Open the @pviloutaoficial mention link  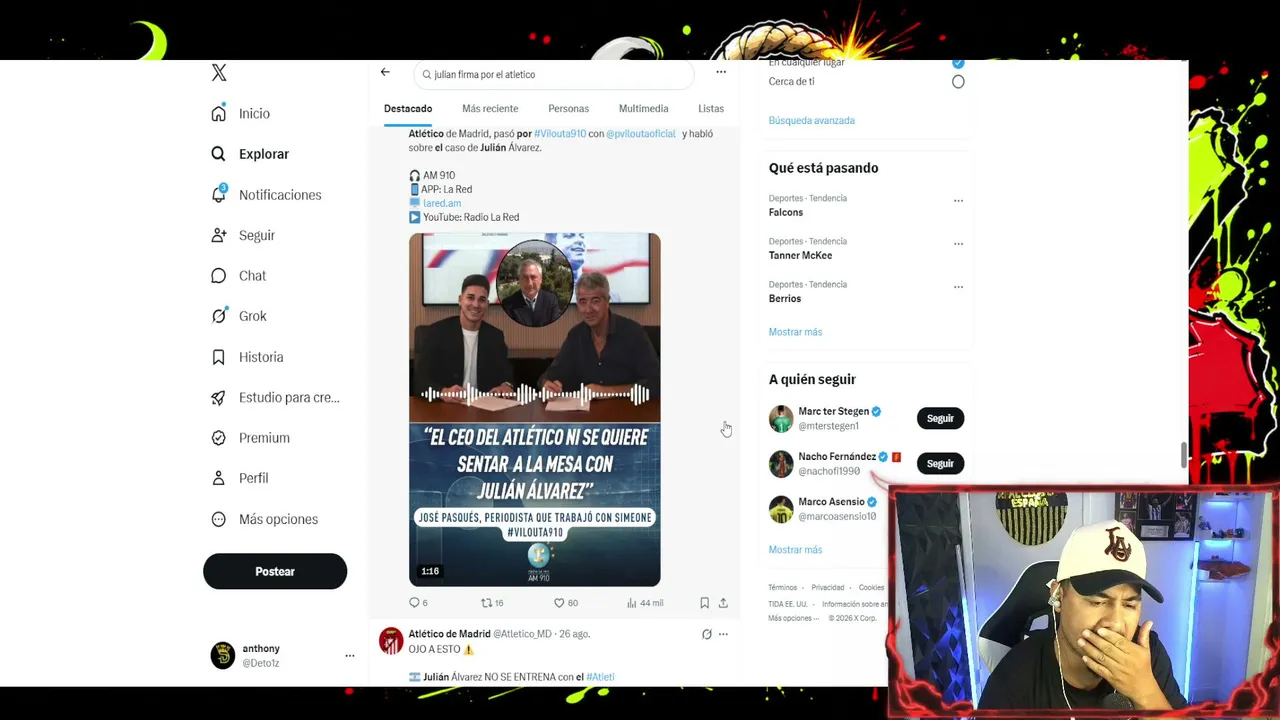click(641, 134)
